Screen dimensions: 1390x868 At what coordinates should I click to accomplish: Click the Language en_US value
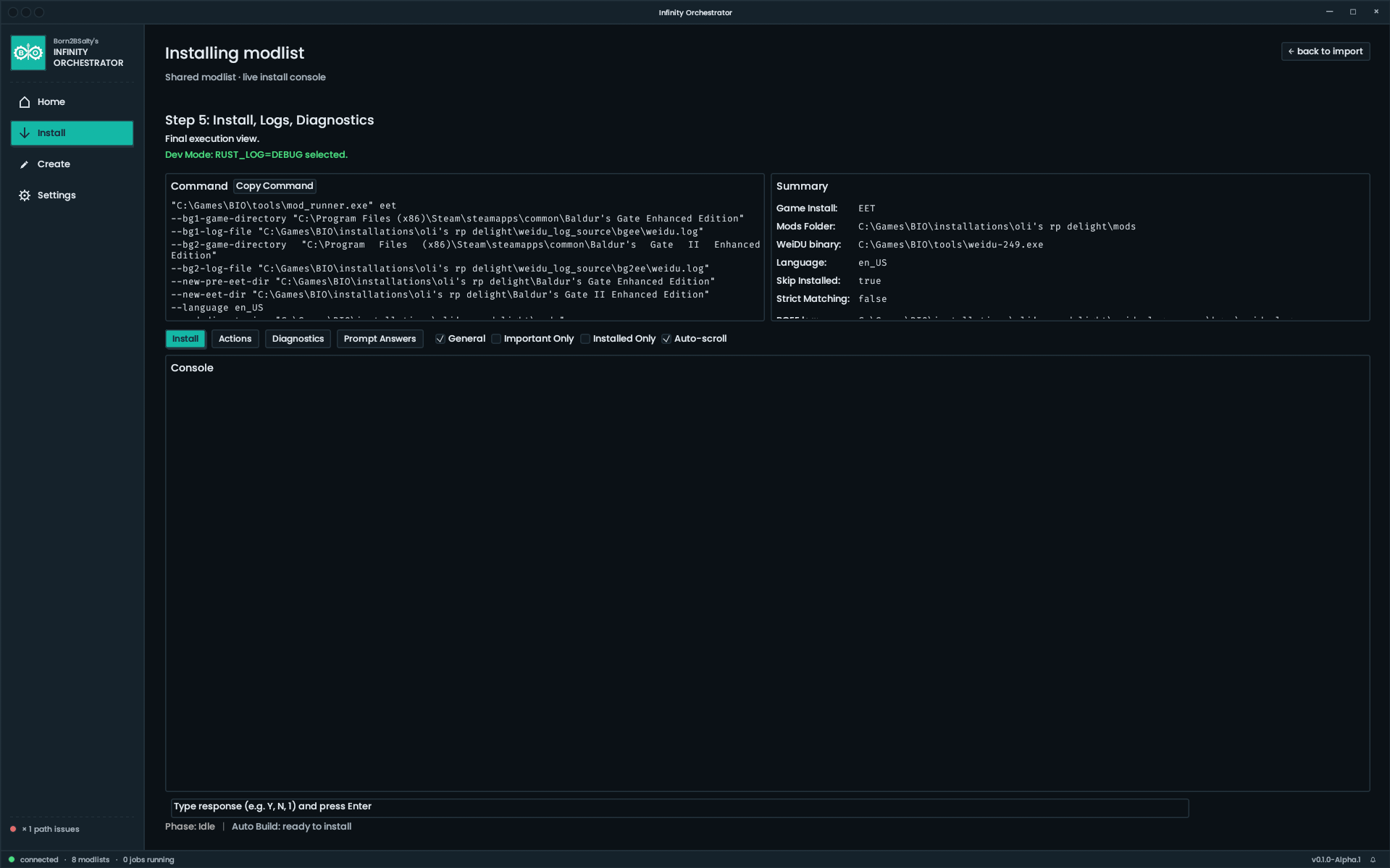(x=872, y=263)
